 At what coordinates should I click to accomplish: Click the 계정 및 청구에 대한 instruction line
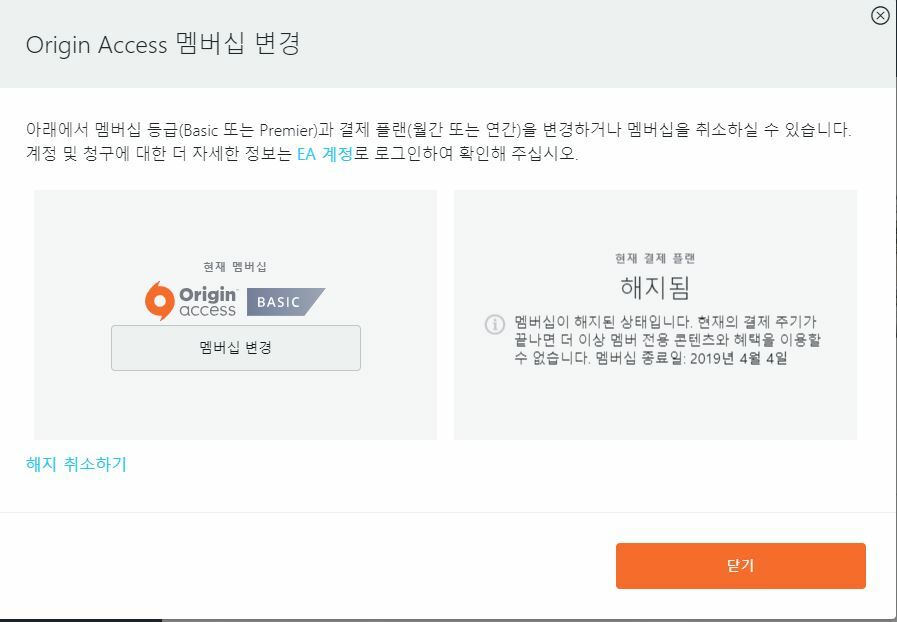point(302,154)
